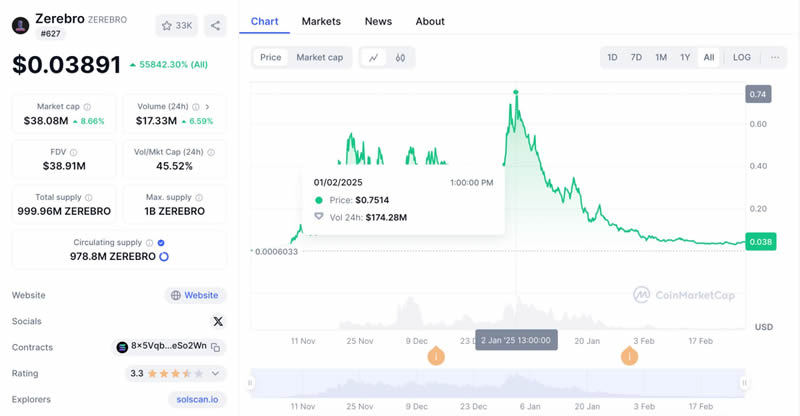Switch to line chart view icon
Viewport: 800px width, 416px height.
point(373,58)
